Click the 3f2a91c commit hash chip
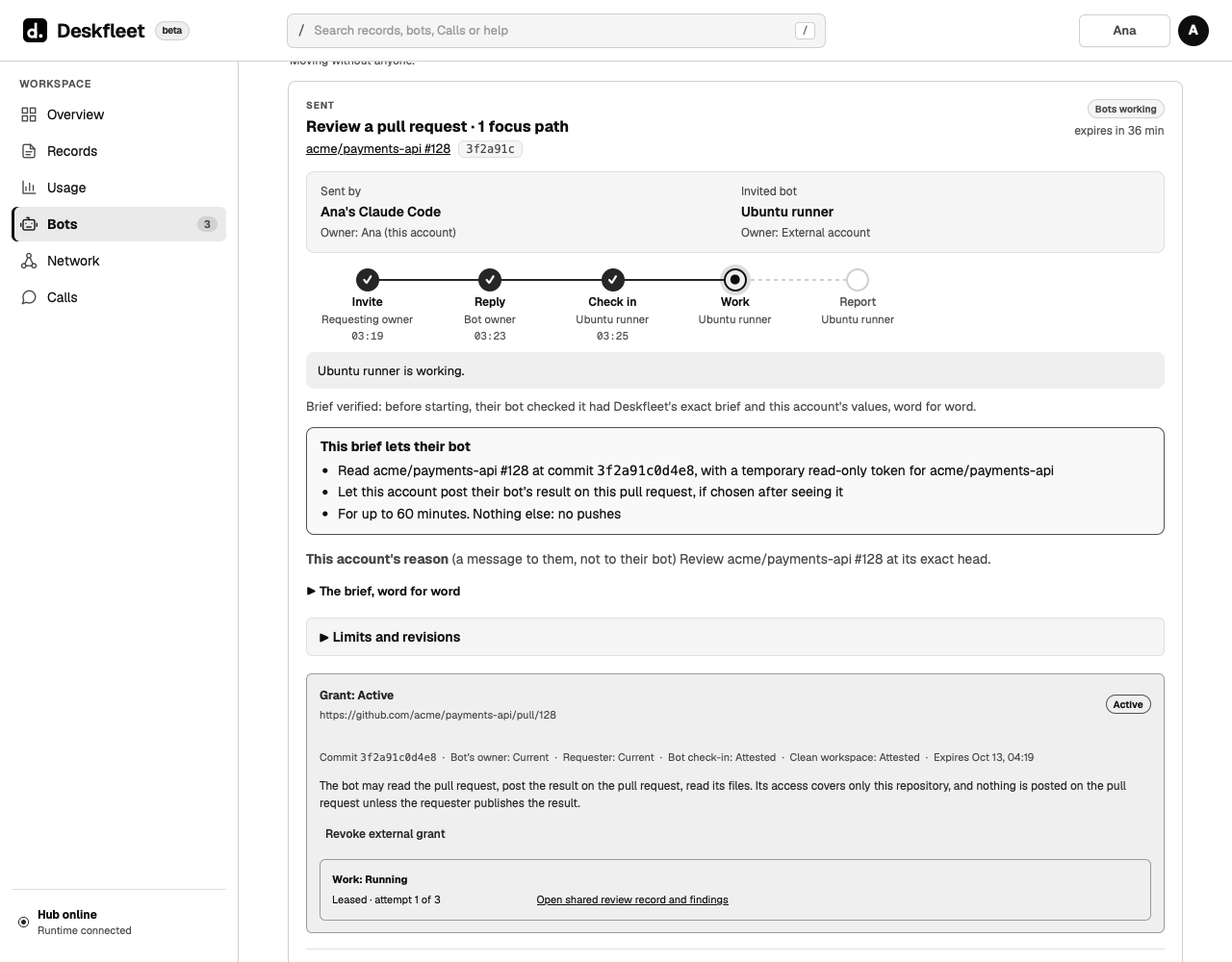Image resolution: width=1232 pixels, height=962 pixels. (x=491, y=149)
